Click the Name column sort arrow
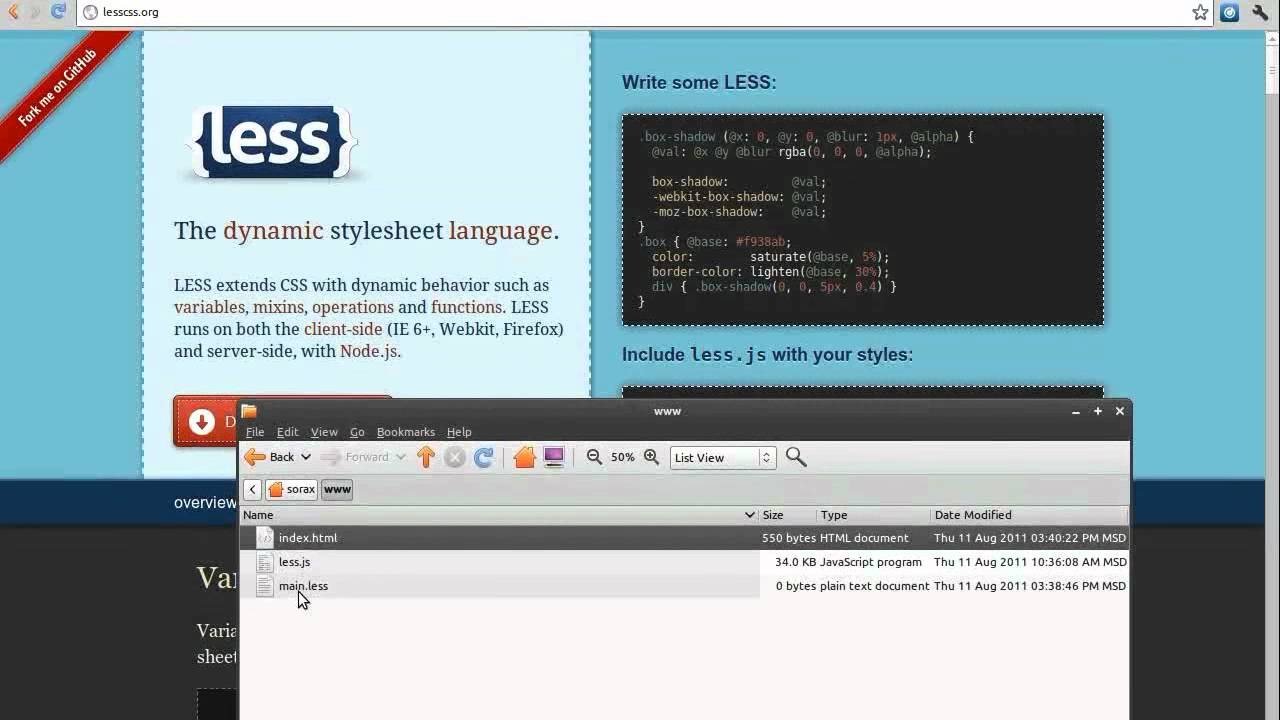 [749, 515]
